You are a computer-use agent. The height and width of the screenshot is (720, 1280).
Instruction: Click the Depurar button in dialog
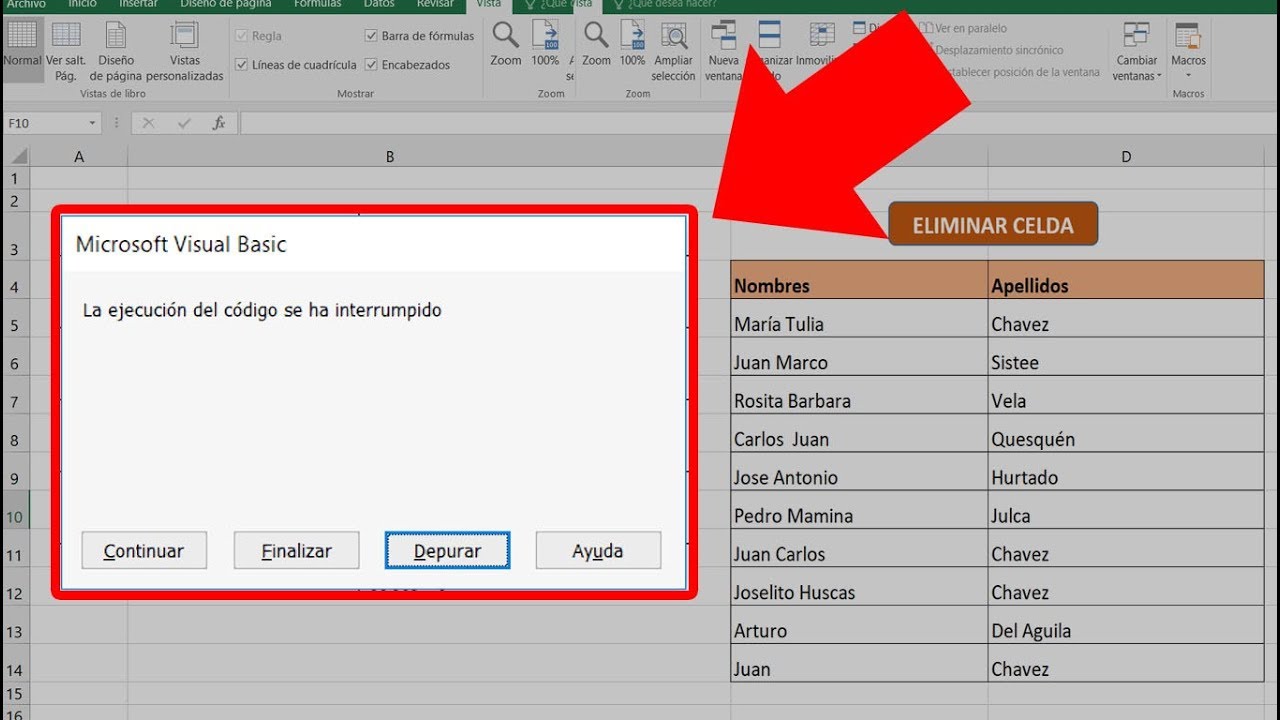tap(447, 551)
